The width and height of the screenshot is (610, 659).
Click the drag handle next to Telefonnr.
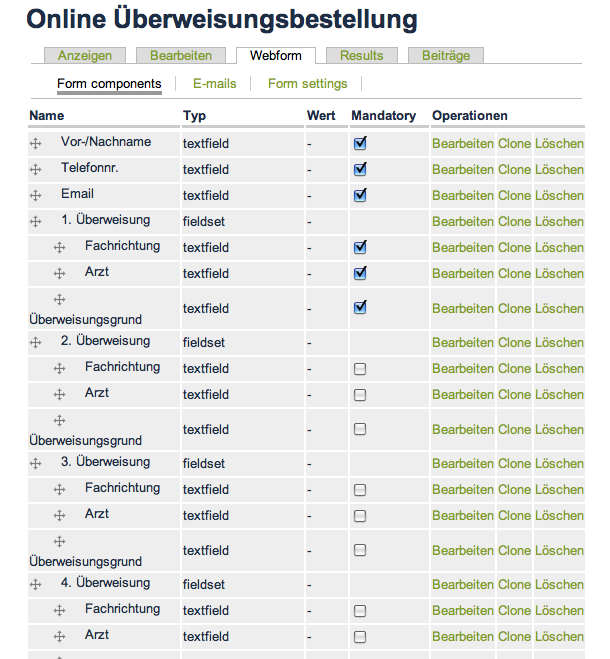[x=36, y=170]
